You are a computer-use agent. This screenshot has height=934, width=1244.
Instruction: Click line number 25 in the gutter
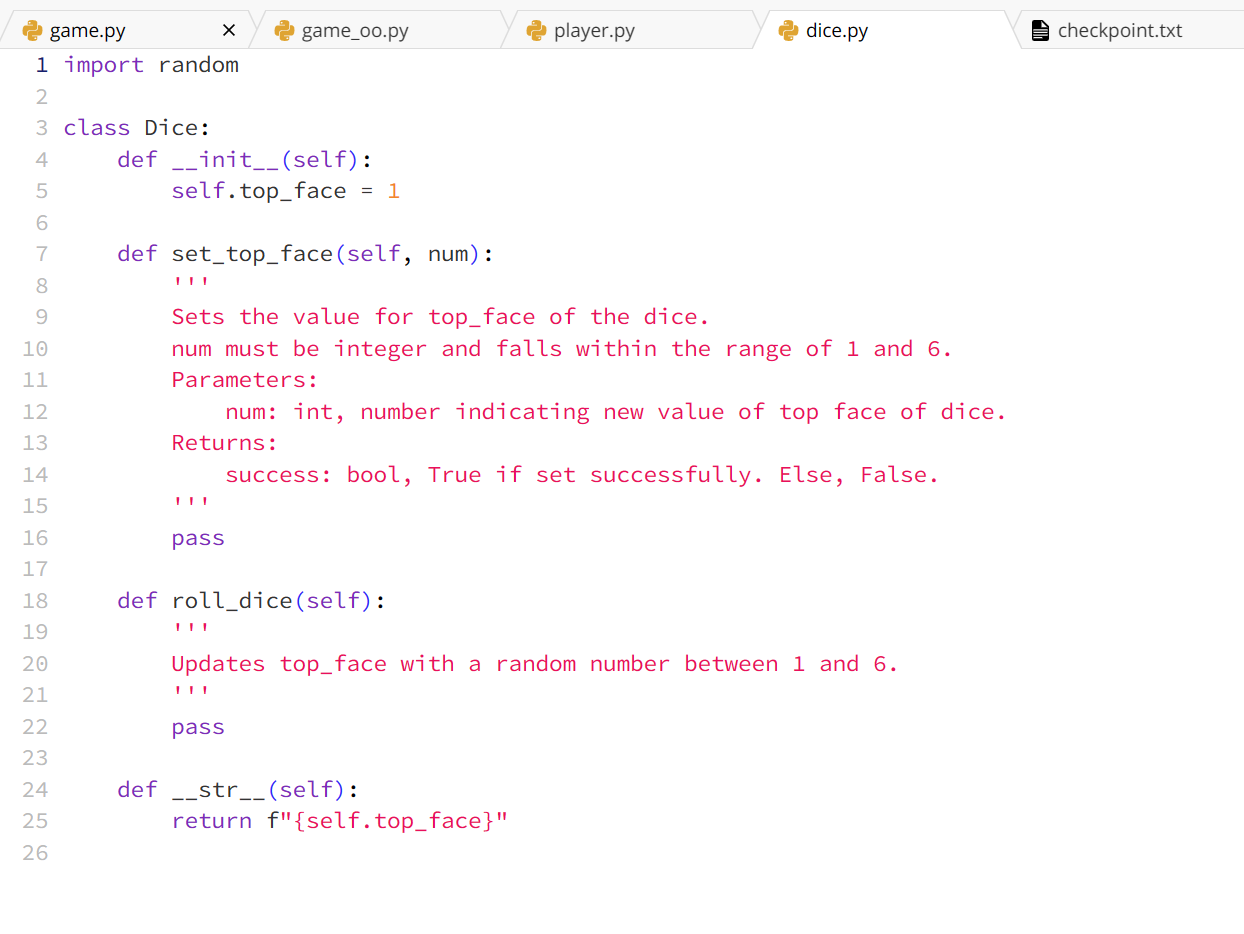(35, 821)
